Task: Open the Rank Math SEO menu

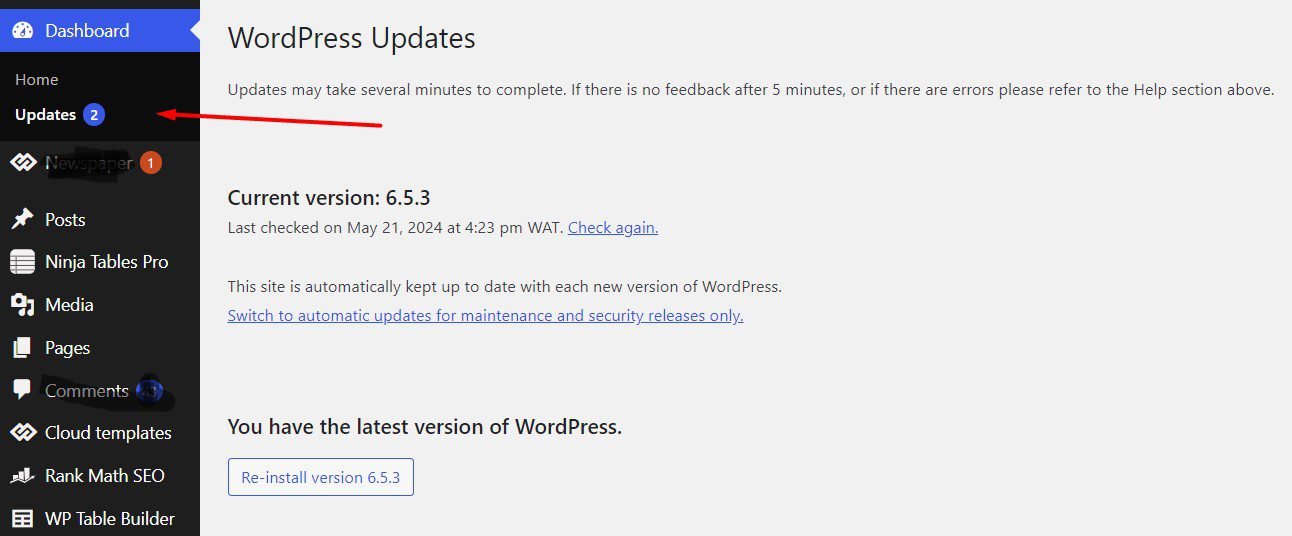Action: point(105,476)
